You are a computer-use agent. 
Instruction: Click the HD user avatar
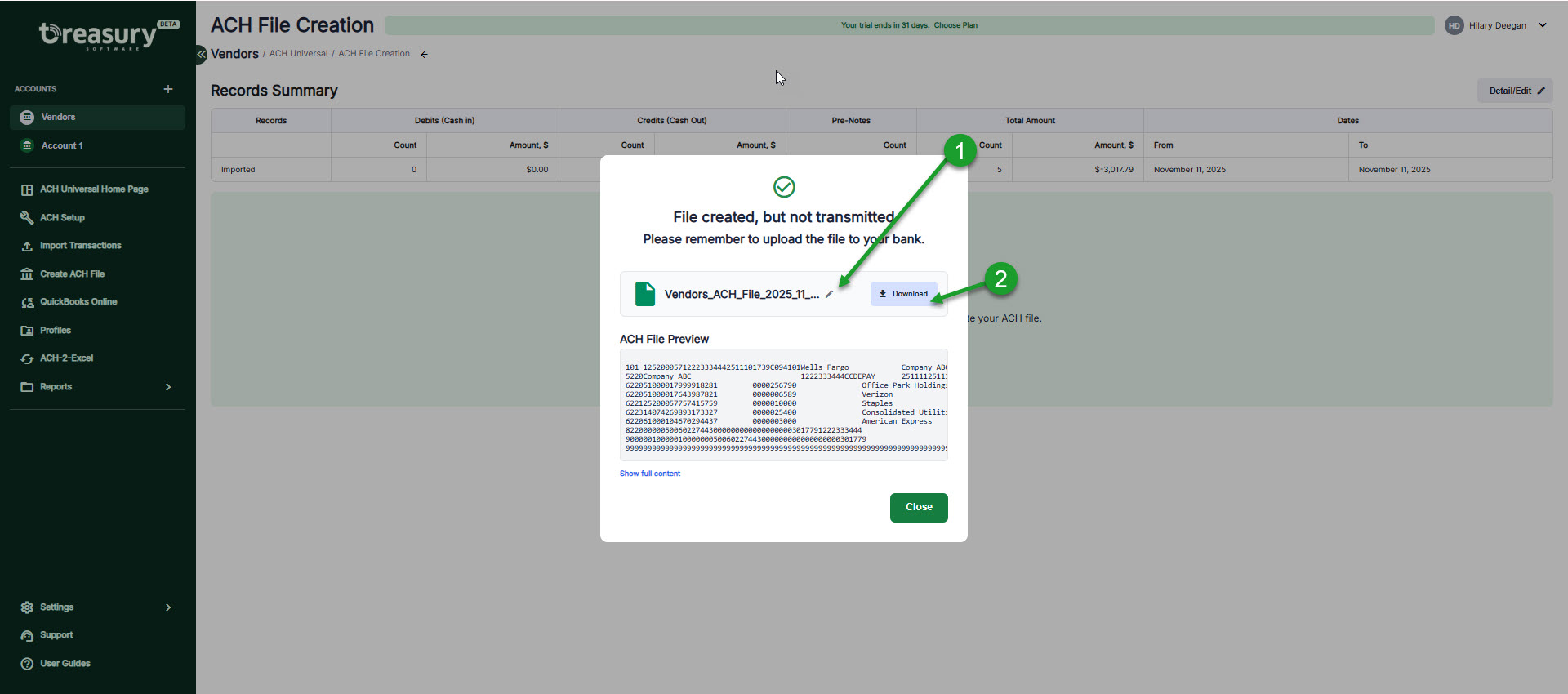tap(1454, 25)
